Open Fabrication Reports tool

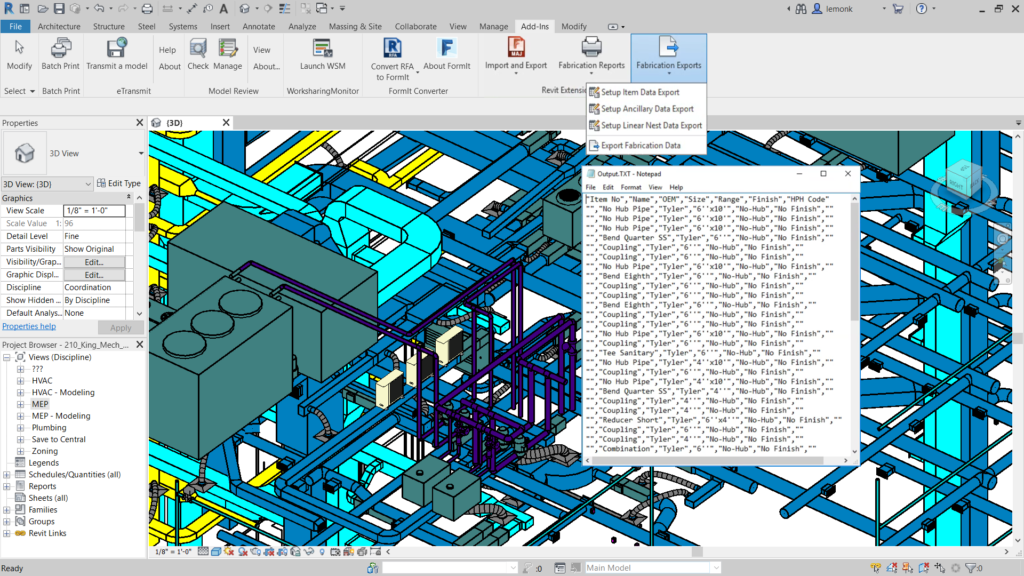point(591,48)
